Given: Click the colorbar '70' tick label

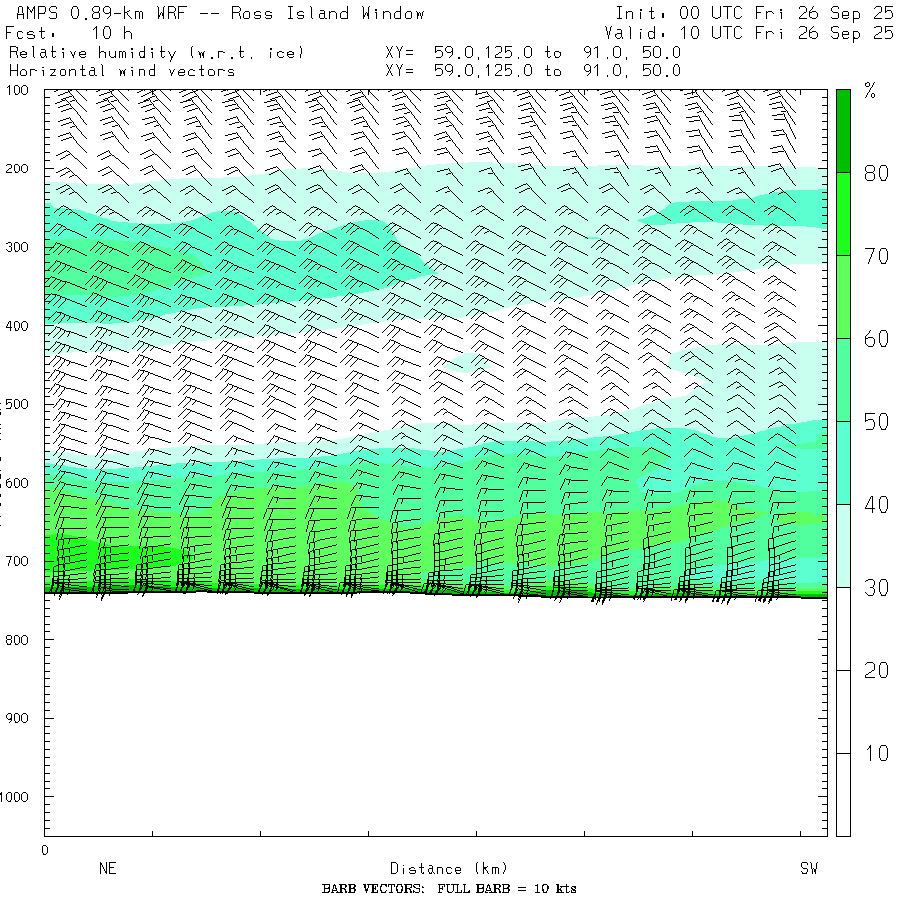Looking at the screenshot, I should 876,256.
